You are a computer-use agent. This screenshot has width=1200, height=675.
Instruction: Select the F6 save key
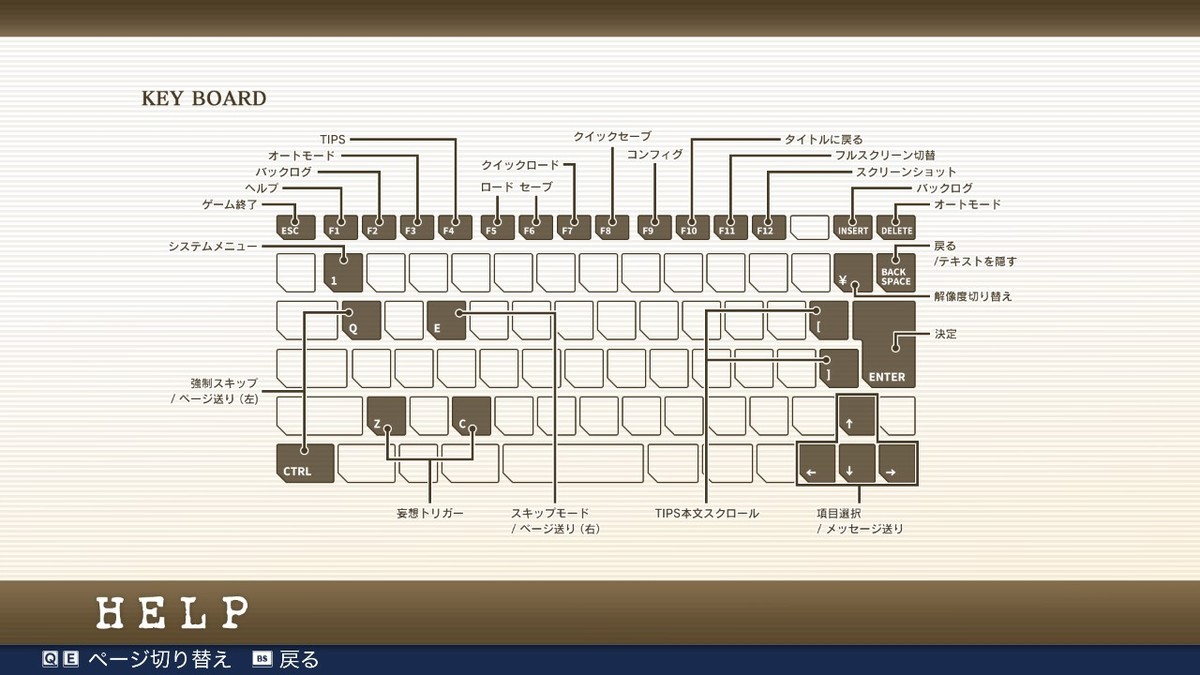(535, 227)
